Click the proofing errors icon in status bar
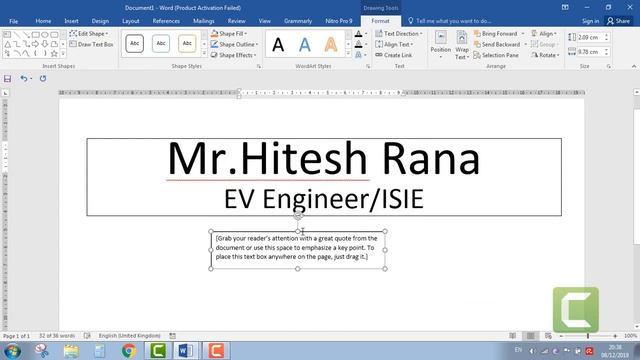640x360 pixels. (87, 336)
